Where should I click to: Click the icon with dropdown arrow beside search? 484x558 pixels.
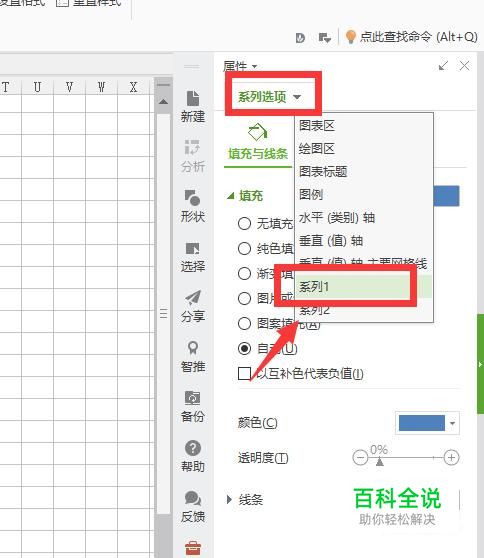click(325, 38)
